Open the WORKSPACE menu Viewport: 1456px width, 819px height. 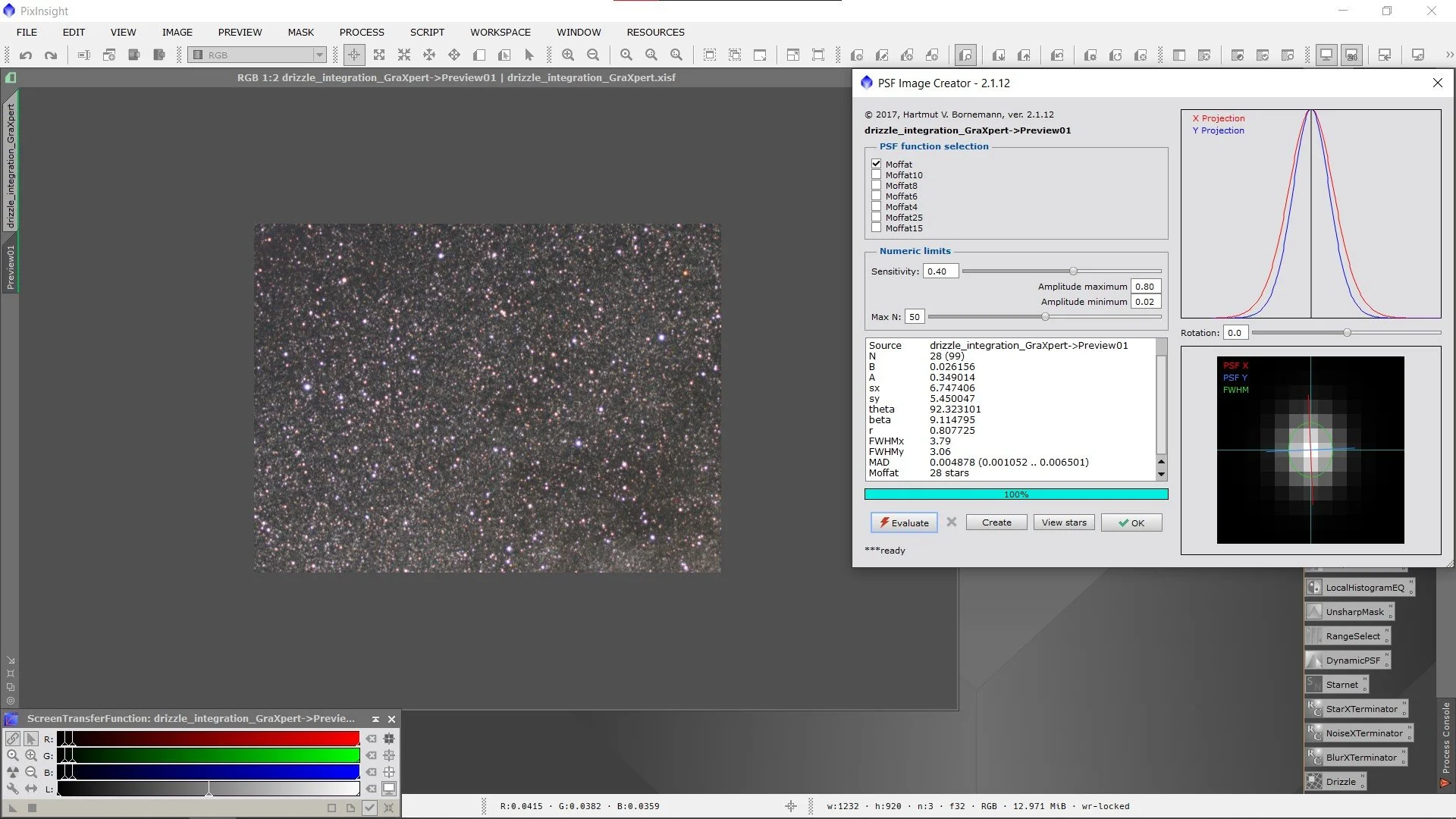500,33
